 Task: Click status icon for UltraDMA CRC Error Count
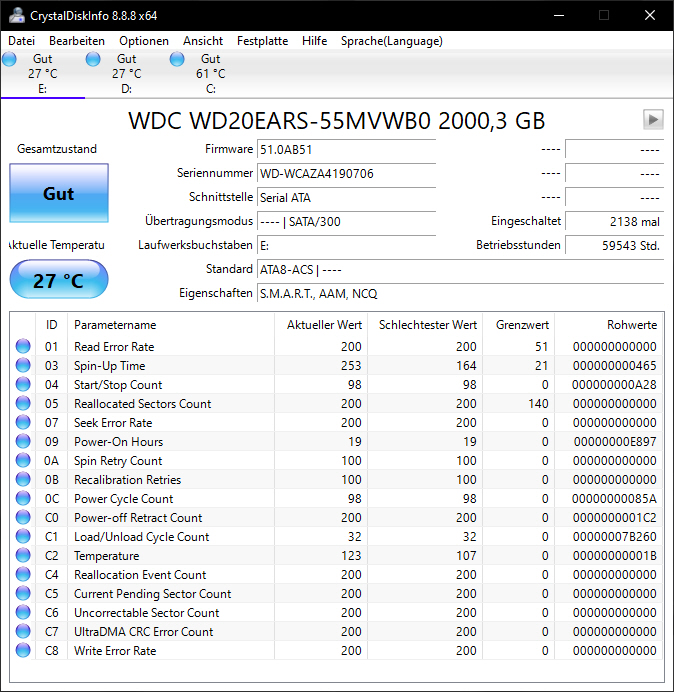(23, 631)
